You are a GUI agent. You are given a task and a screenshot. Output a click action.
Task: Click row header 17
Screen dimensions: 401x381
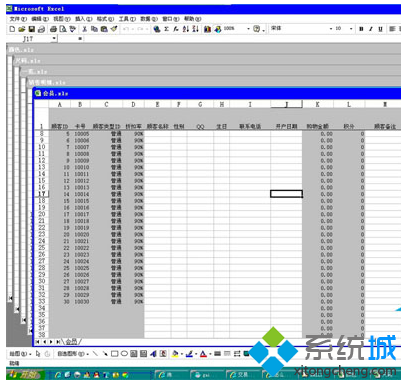tap(42, 194)
